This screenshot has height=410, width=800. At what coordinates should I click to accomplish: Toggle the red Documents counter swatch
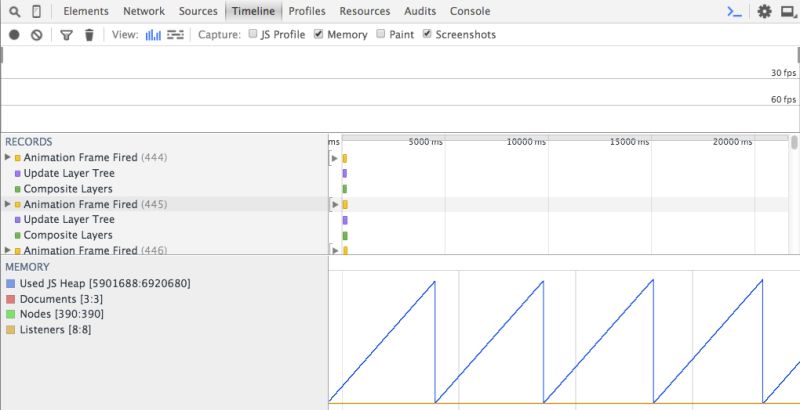click(11, 299)
